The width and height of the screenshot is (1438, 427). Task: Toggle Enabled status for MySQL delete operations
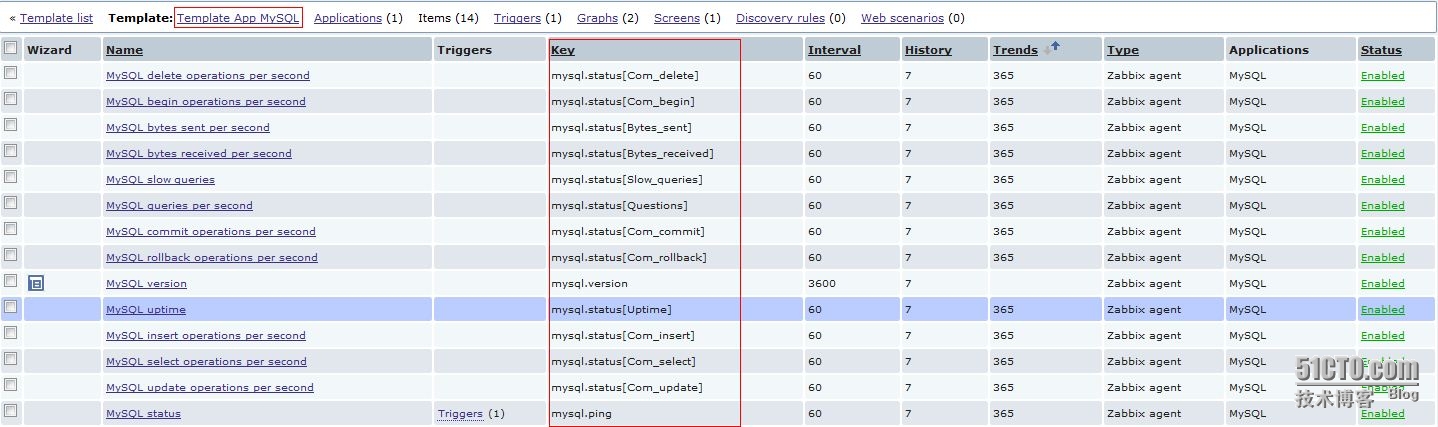[x=1382, y=76]
